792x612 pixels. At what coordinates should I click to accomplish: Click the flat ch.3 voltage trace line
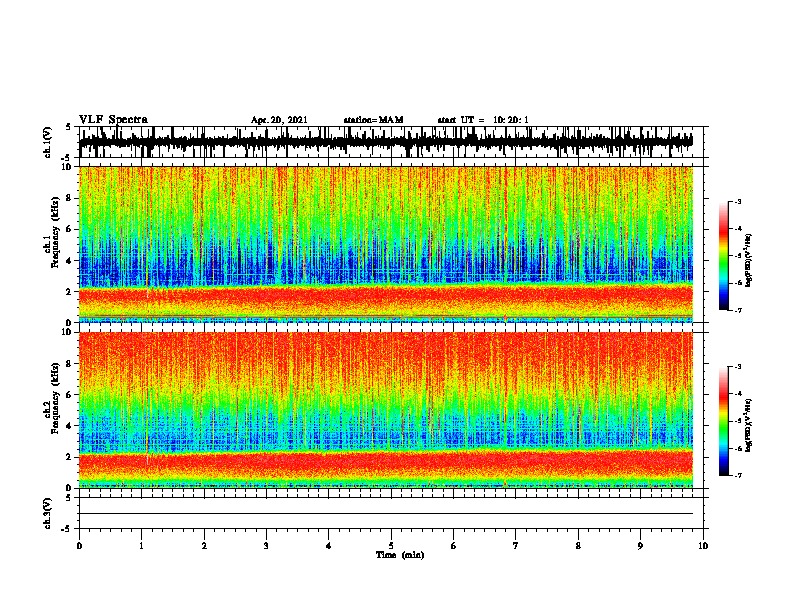pyautogui.click(x=386, y=514)
